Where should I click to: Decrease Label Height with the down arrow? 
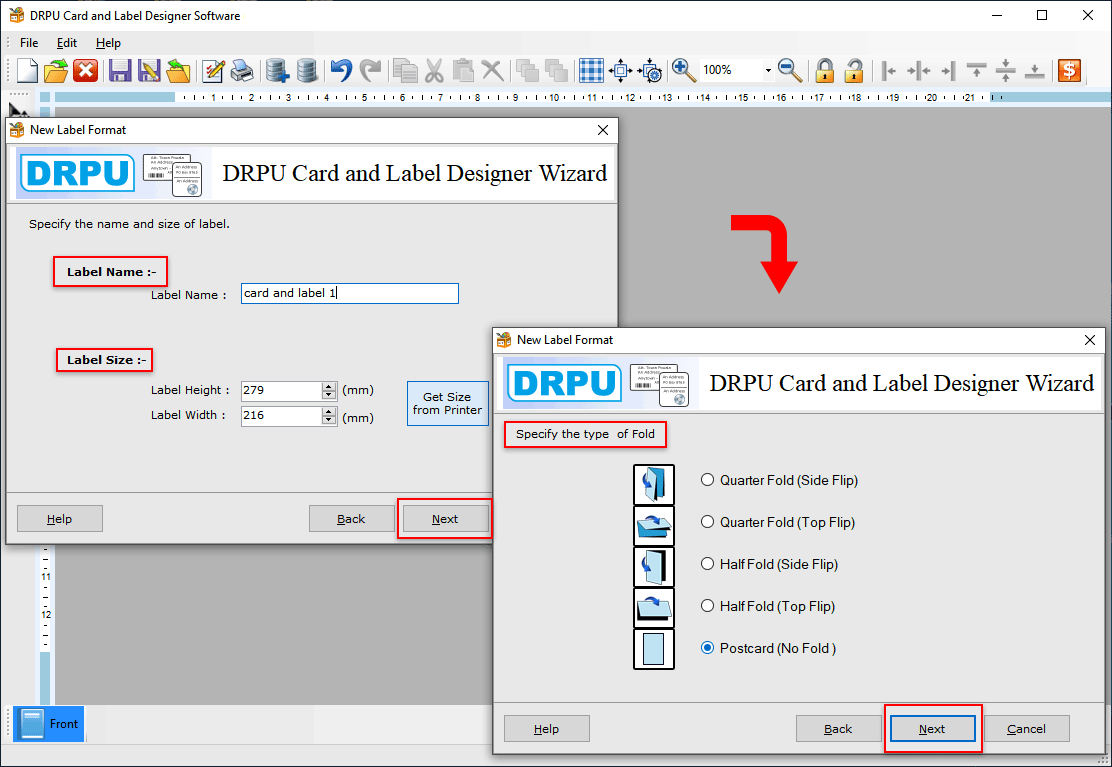(x=328, y=396)
